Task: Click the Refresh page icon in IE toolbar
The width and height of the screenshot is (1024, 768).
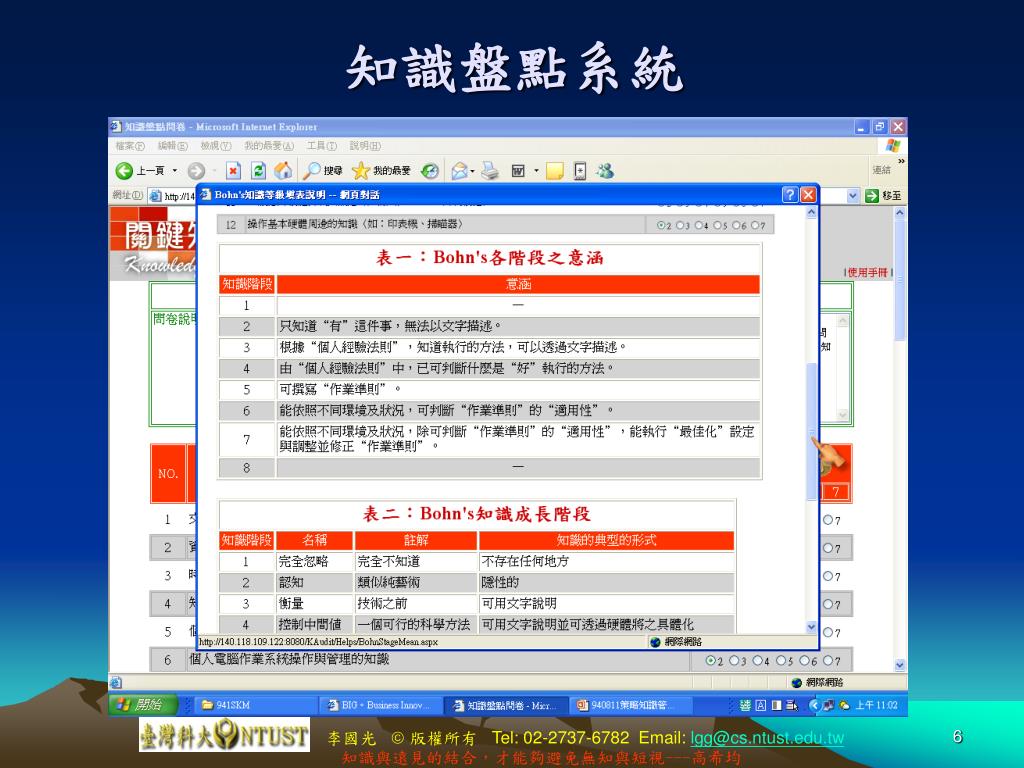Action: tap(259, 171)
